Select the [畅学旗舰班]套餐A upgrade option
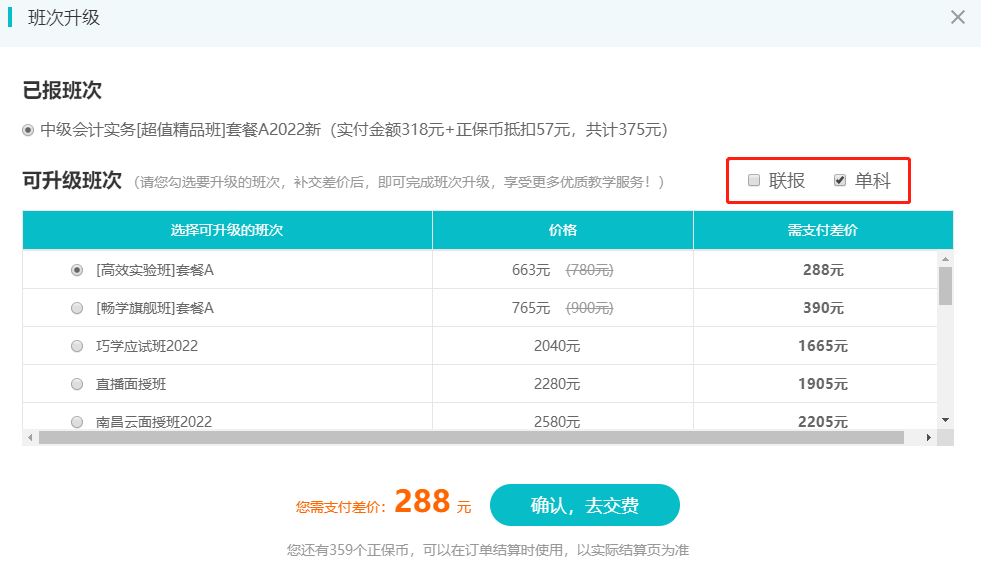 (76, 308)
